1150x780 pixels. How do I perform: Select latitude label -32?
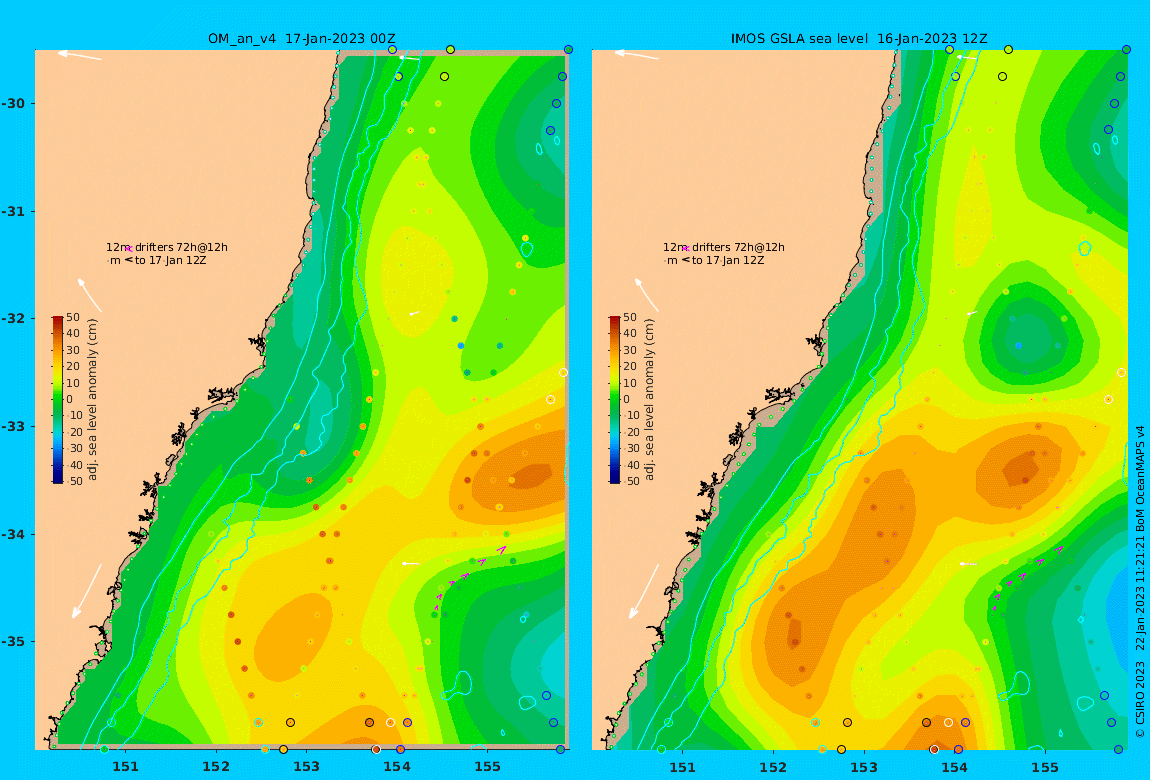point(13,318)
